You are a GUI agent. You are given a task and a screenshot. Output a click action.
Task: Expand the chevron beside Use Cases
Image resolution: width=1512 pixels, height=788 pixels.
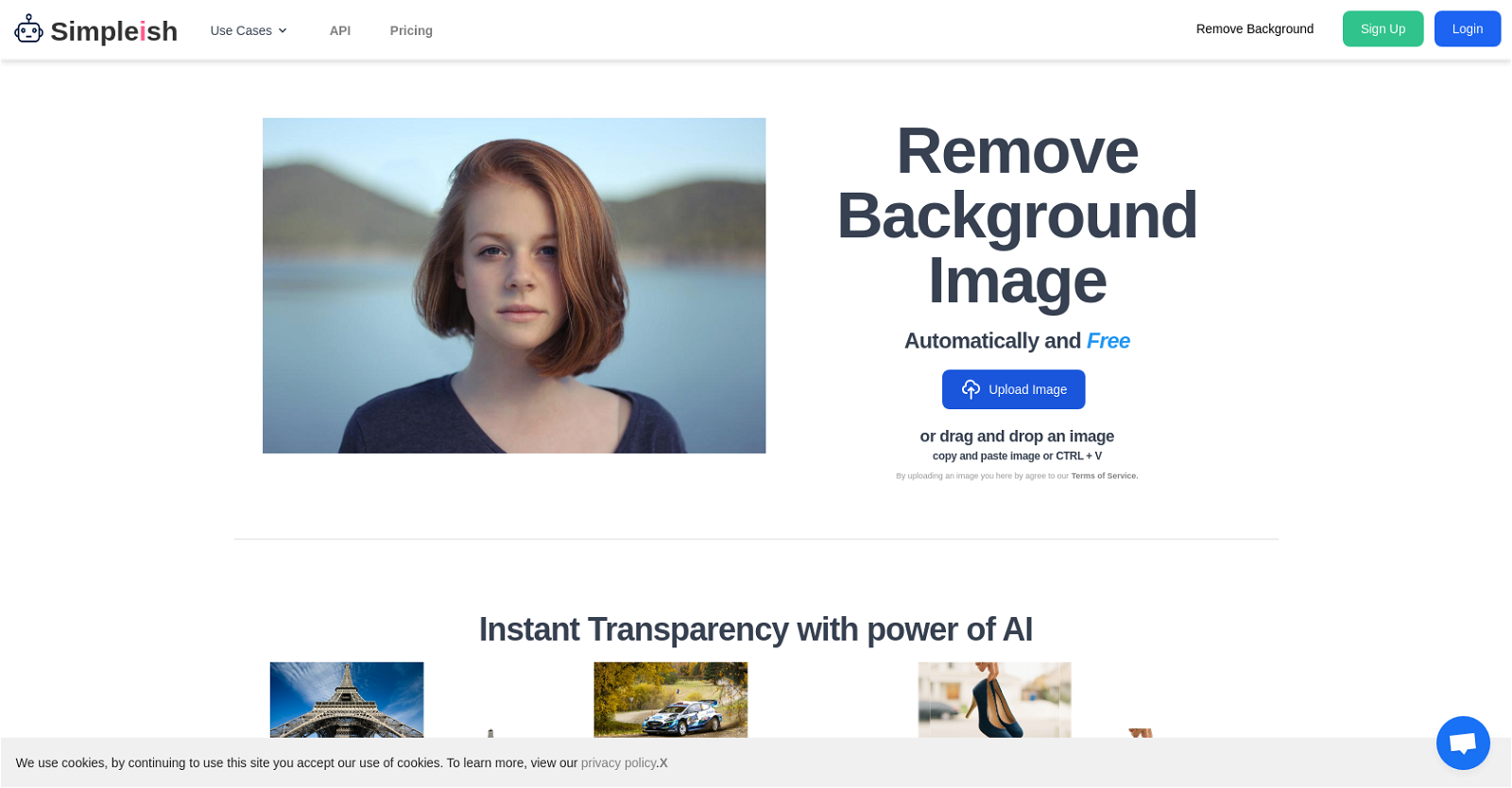(283, 31)
